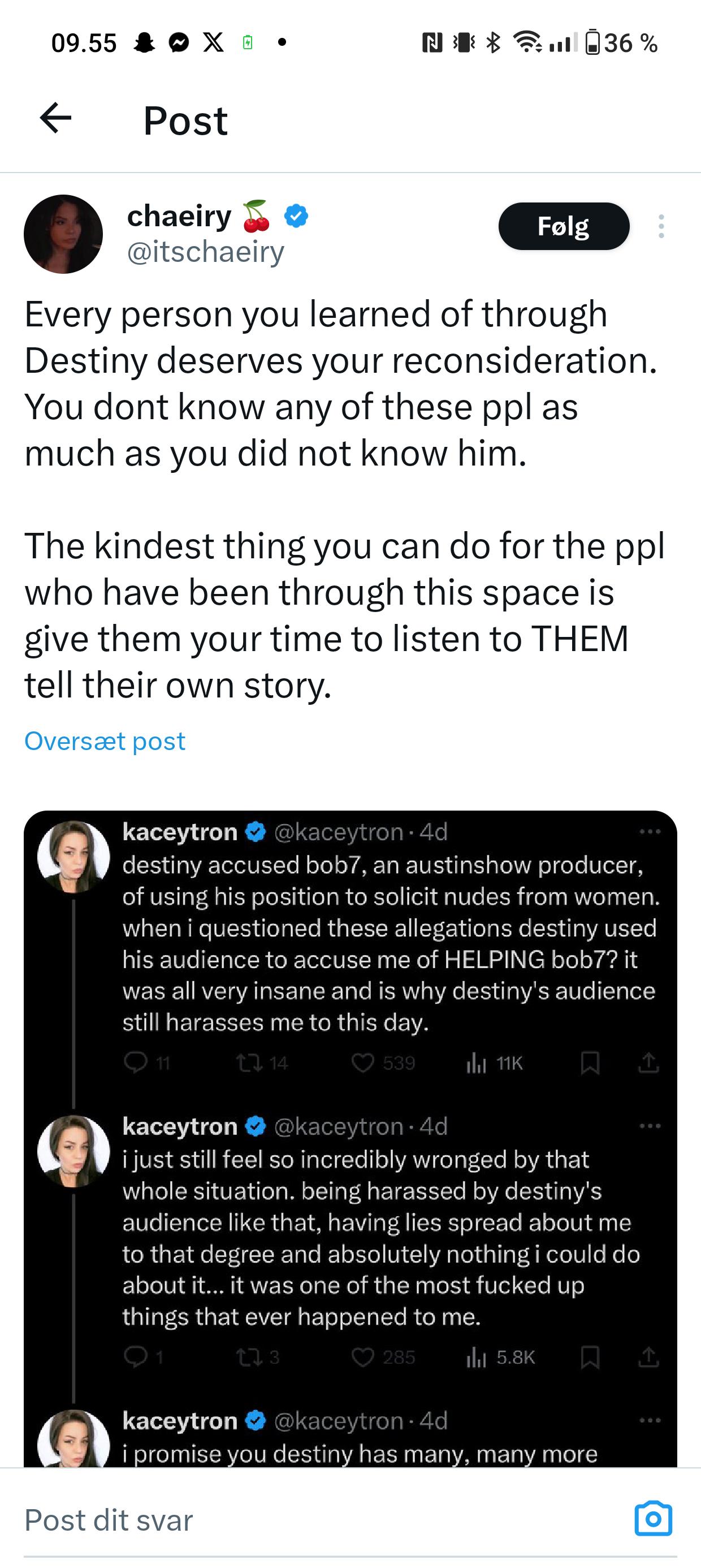Like the first kaceytron tweet

click(363, 1063)
